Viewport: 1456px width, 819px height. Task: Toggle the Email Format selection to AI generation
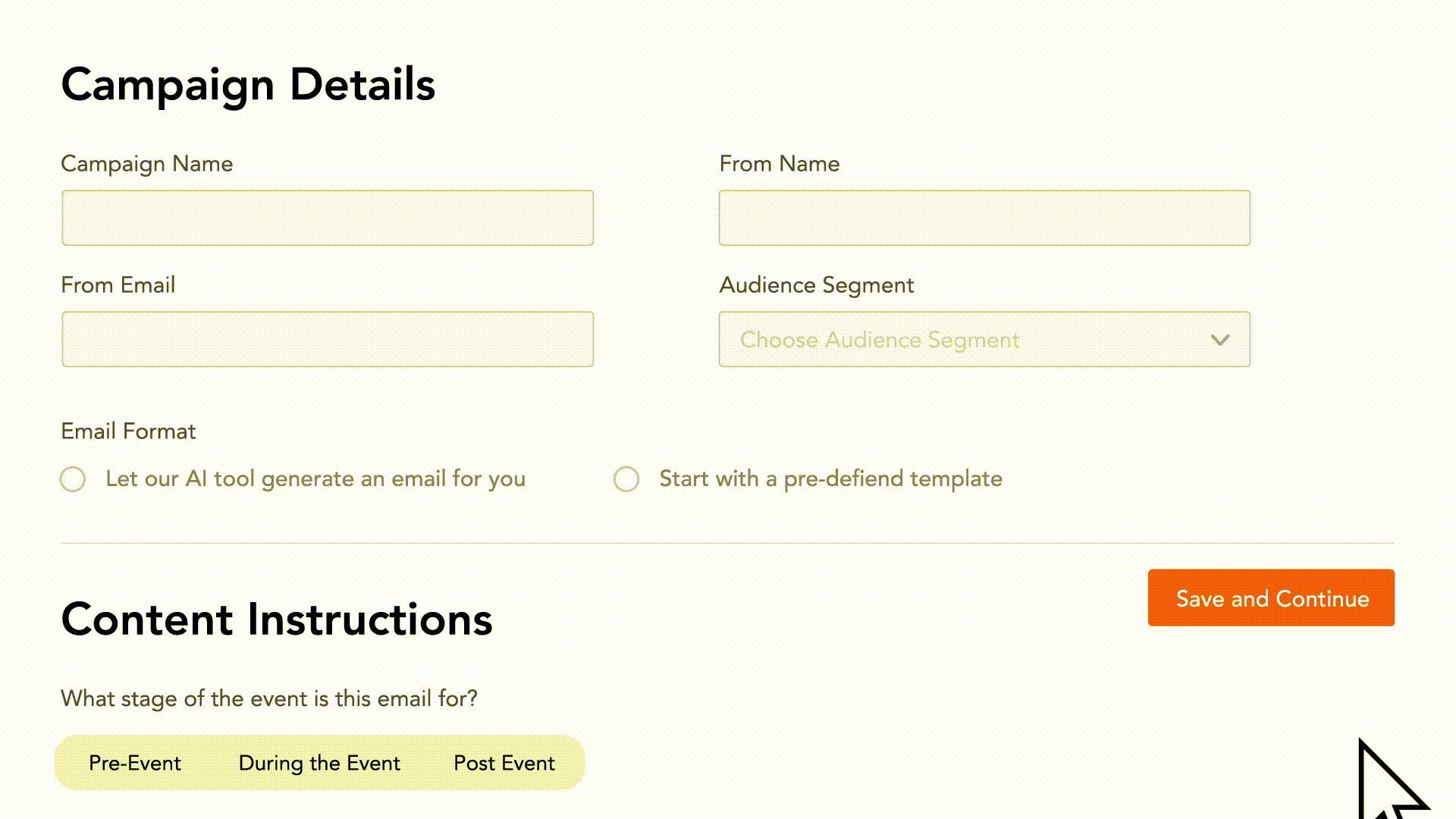72,479
